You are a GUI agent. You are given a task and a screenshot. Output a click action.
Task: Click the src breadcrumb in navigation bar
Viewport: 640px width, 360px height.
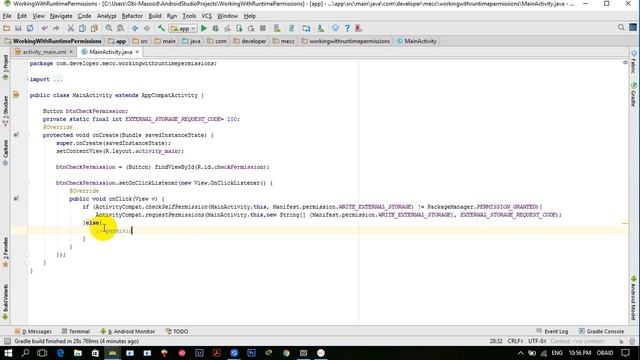point(140,41)
